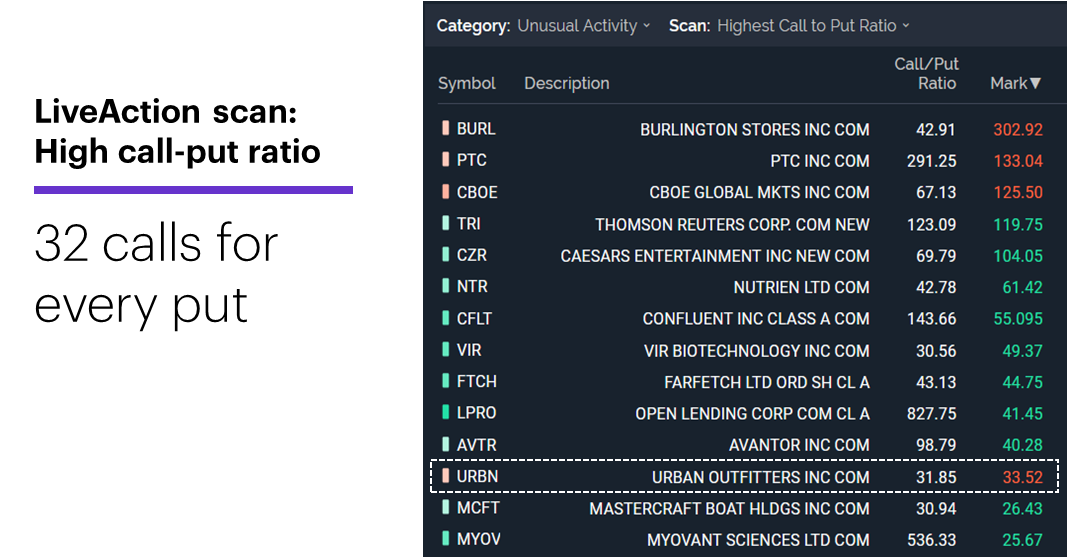Select the NTR symbol
This screenshot has width=1067, height=558.
472,286
